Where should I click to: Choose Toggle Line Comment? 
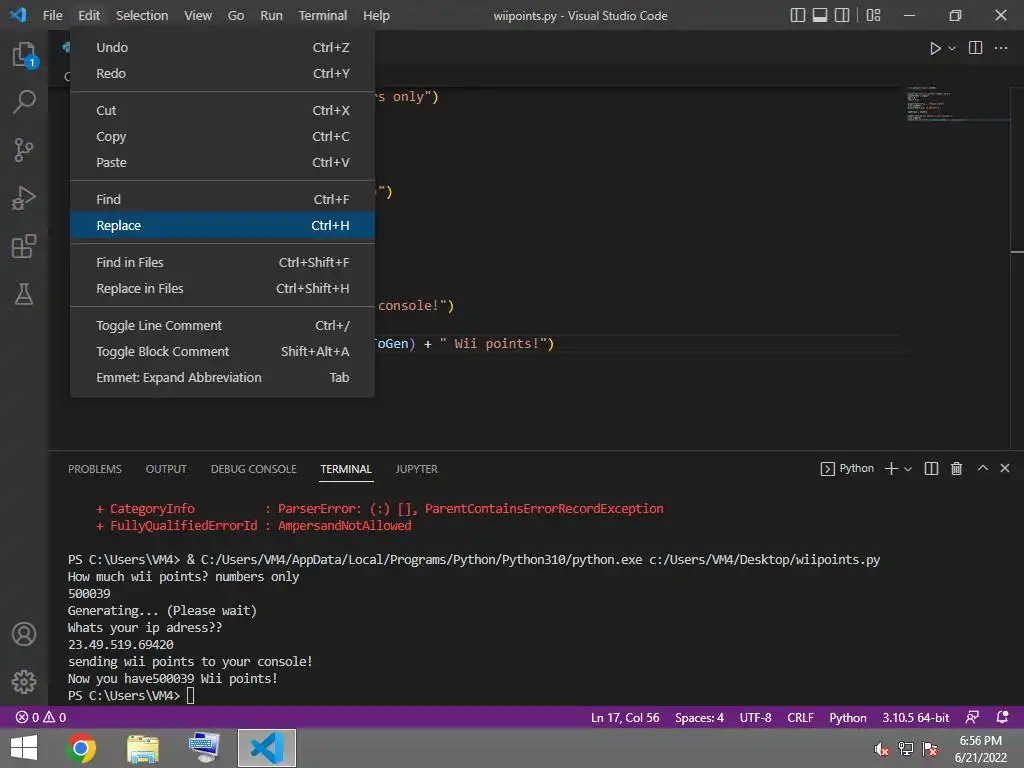pos(222,325)
